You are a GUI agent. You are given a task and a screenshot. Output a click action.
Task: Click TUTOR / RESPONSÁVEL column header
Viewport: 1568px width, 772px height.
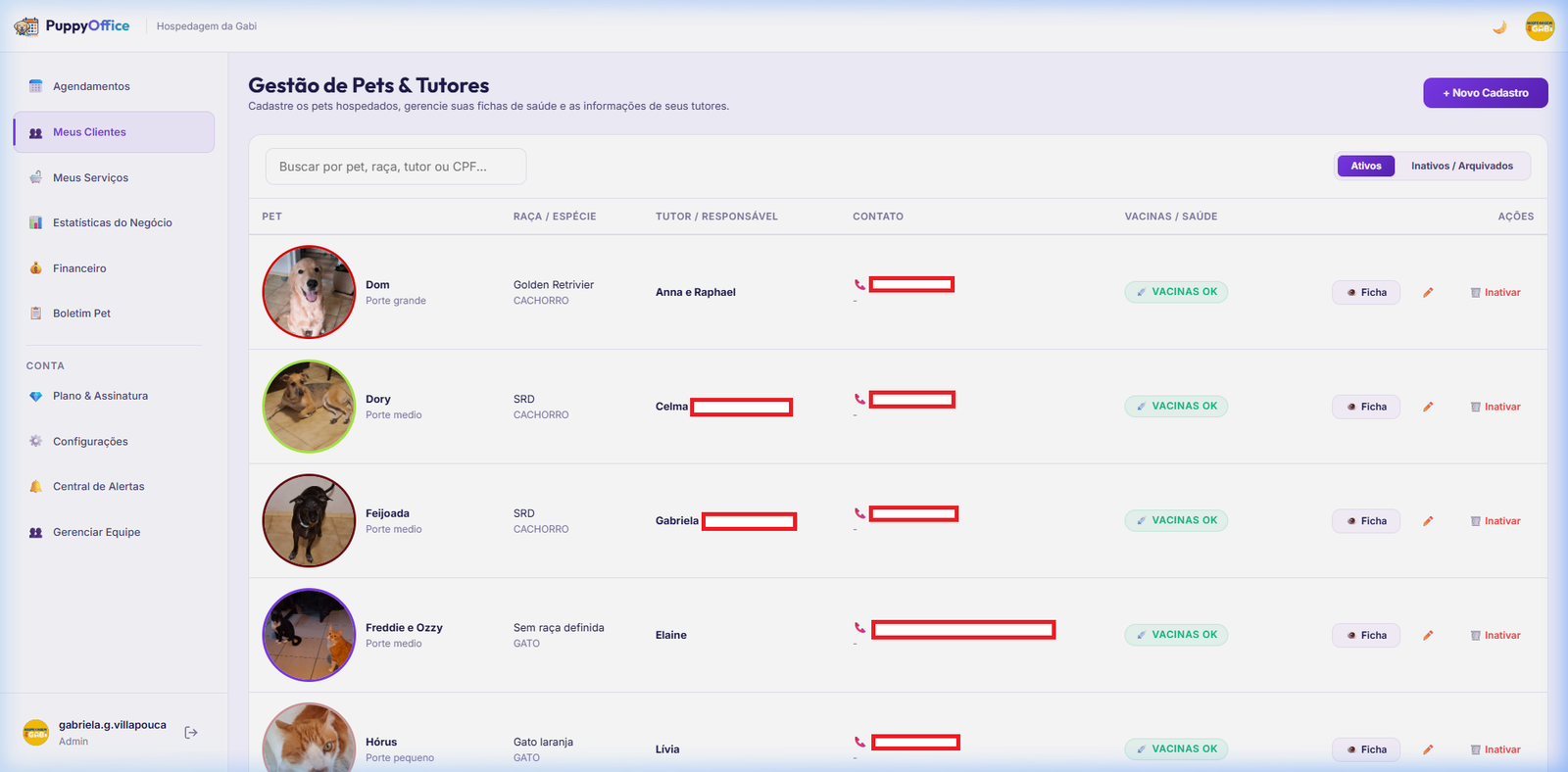pos(716,217)
